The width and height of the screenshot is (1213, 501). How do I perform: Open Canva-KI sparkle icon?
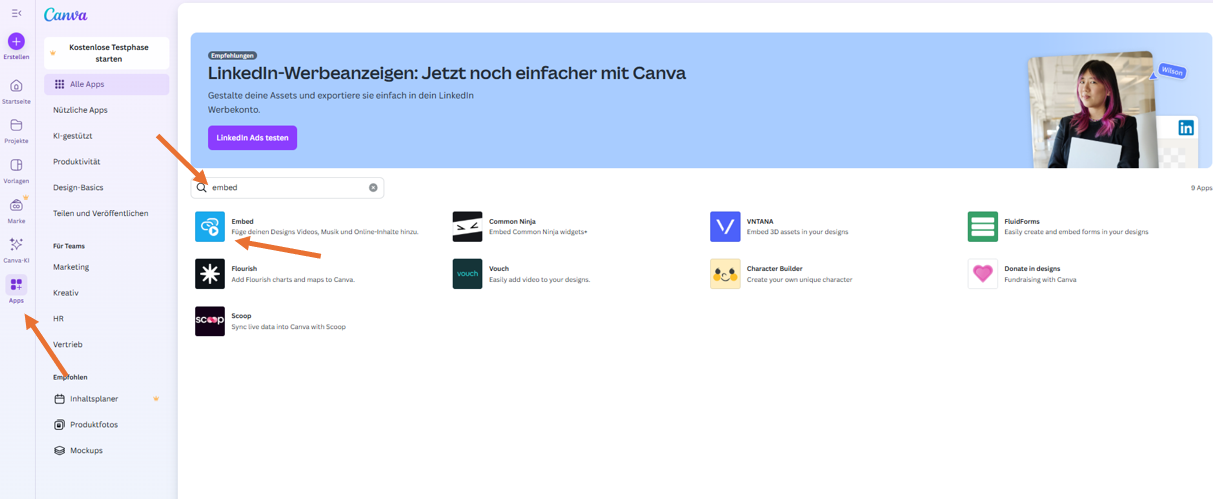click(x=16, y=244)
